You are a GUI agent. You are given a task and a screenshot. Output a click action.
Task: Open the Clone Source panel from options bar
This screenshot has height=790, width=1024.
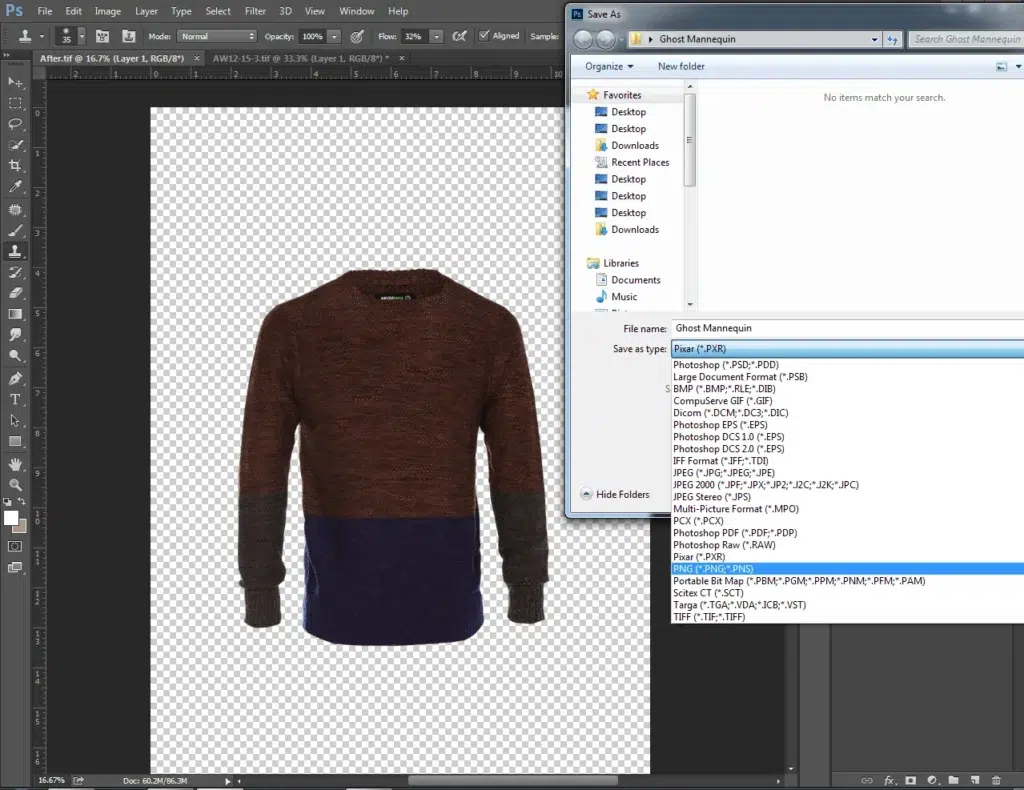click(129, 37)
